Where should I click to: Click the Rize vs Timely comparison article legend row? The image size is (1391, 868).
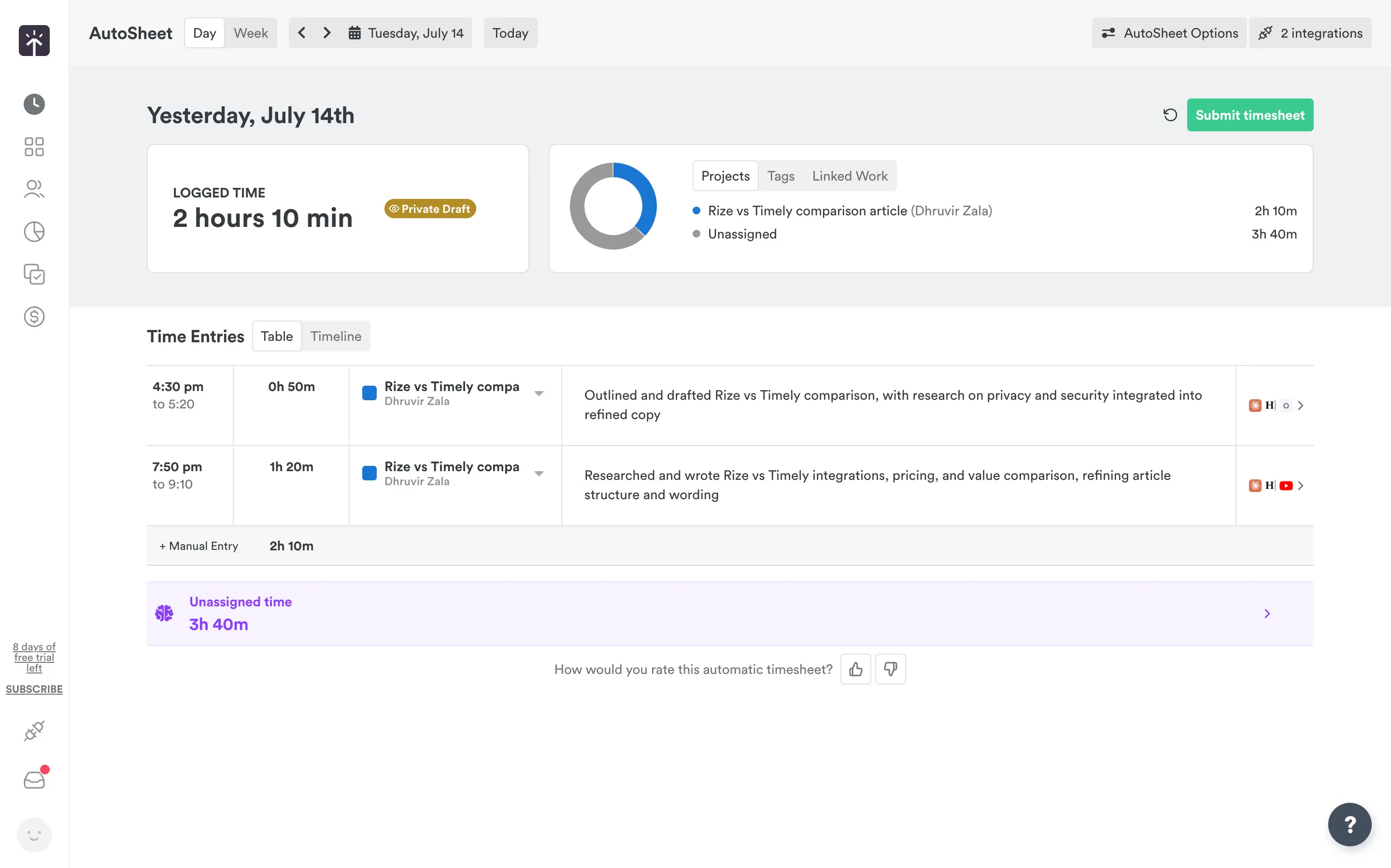point(994,210)
